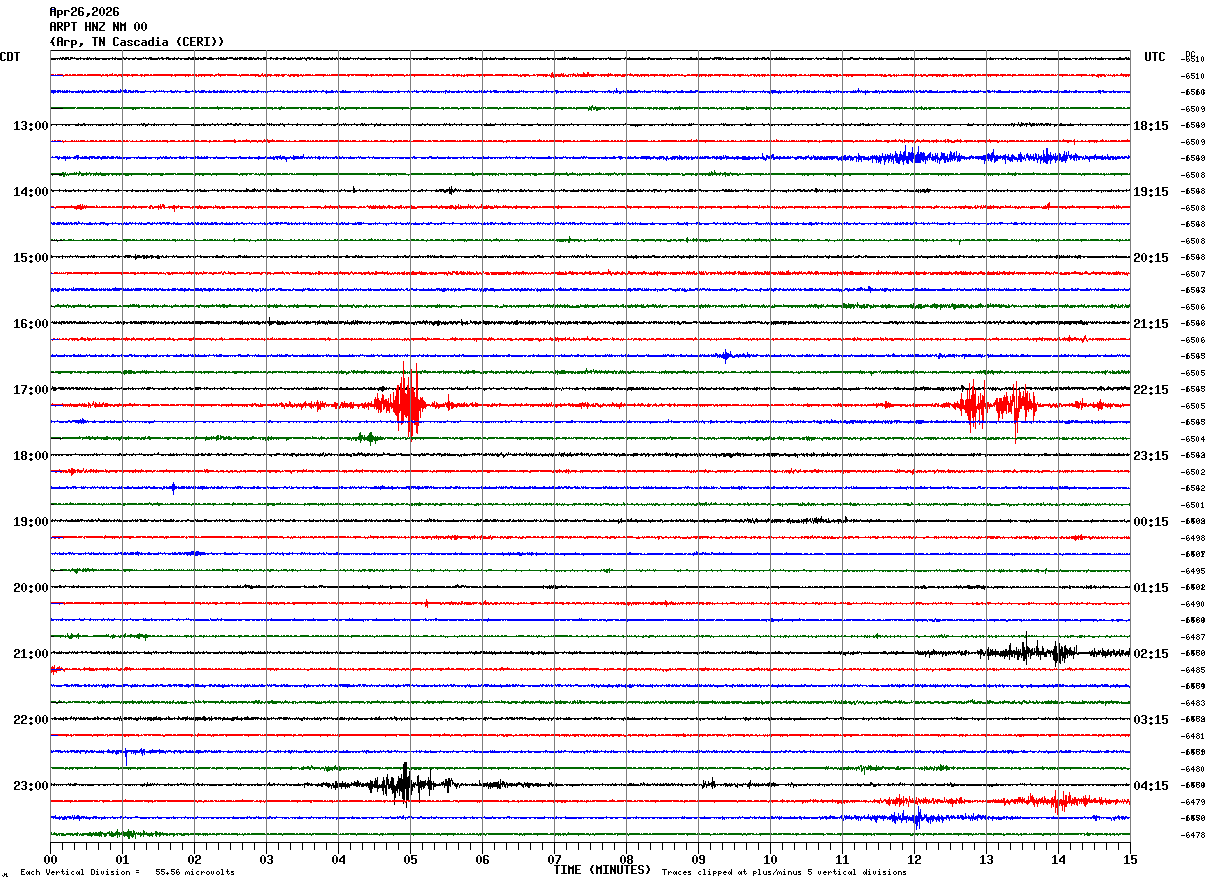This screenshot has height=886, width=1210.
Task: Click the DC offset value -6504
Action: tap(1194, 439)
